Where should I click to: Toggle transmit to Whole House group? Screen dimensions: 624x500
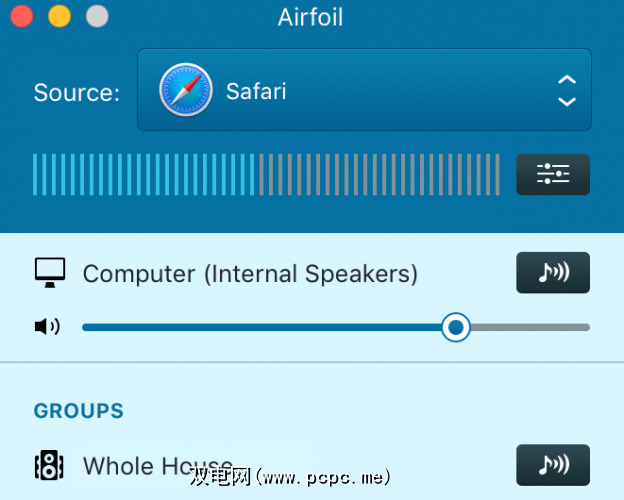pyautogui.click(x=553, y=465)
